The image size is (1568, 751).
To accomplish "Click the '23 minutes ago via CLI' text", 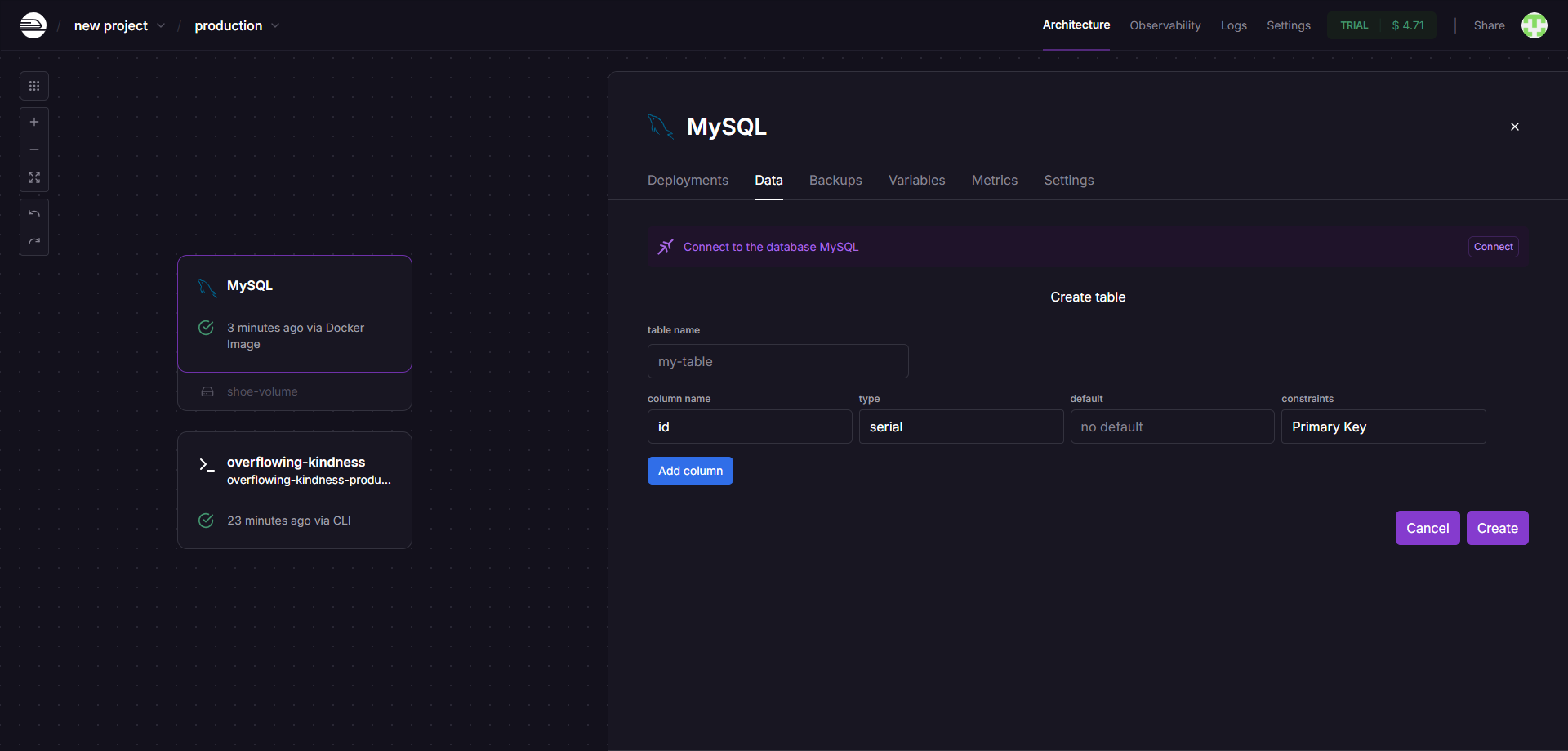I will [x=289, y=521].
